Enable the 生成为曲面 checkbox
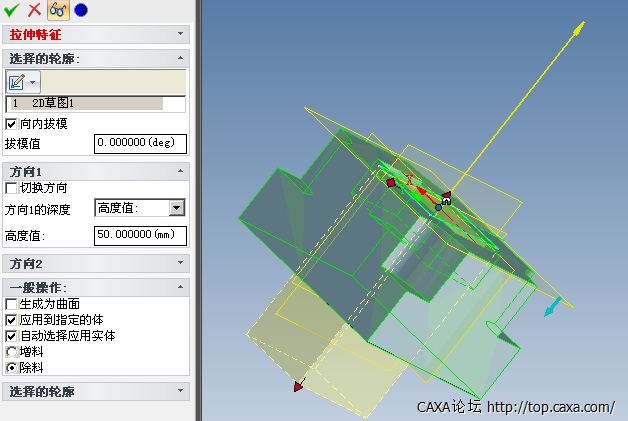Screen dimensions: 628x421 pos(11,304)
